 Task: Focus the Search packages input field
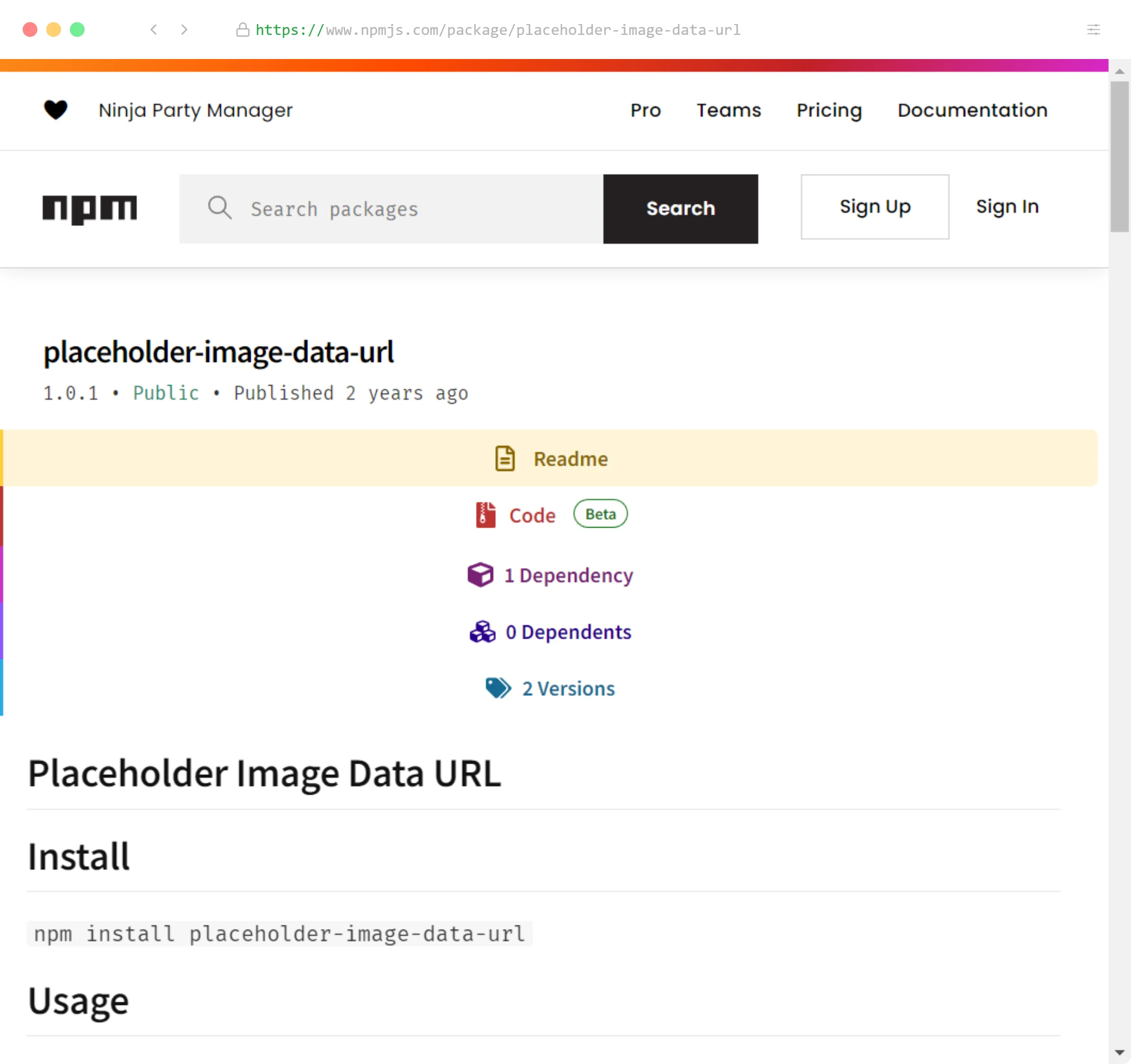391,209
